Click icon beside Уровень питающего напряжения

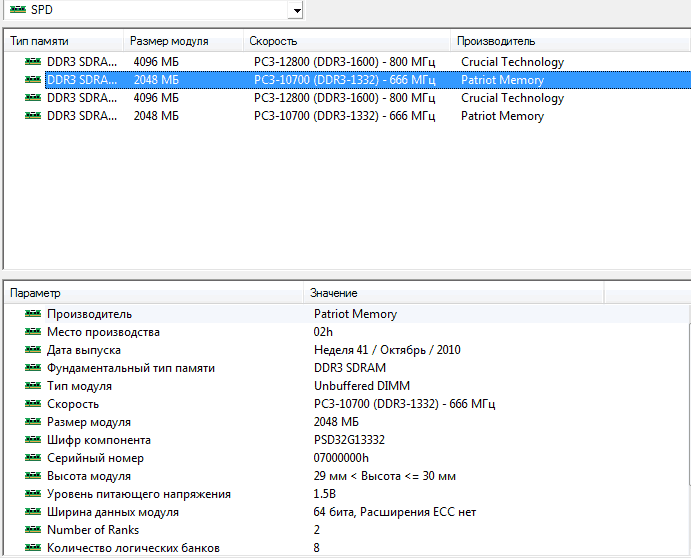(33, 494)
